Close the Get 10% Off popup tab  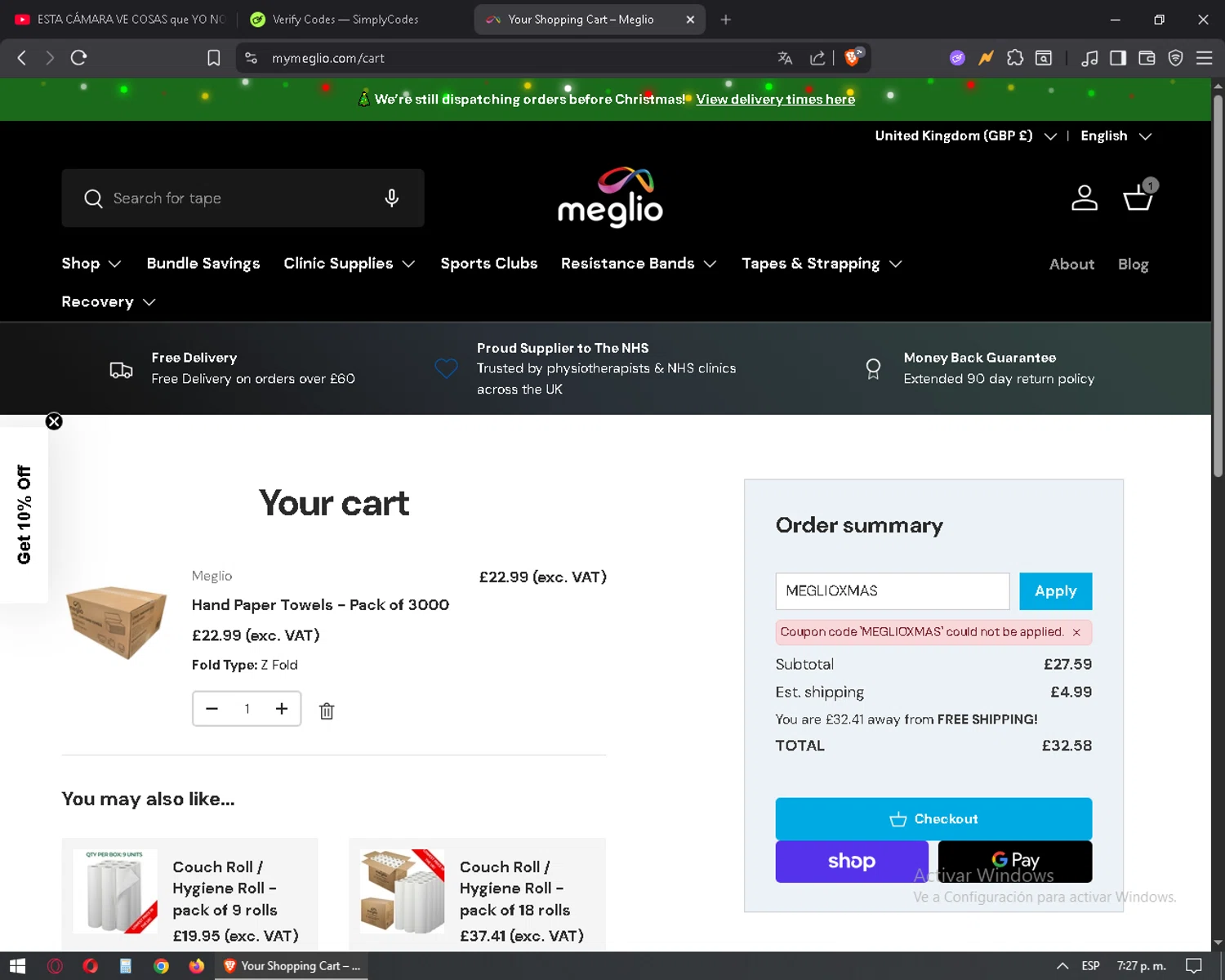pyautogui.click(x=54, y=421)
